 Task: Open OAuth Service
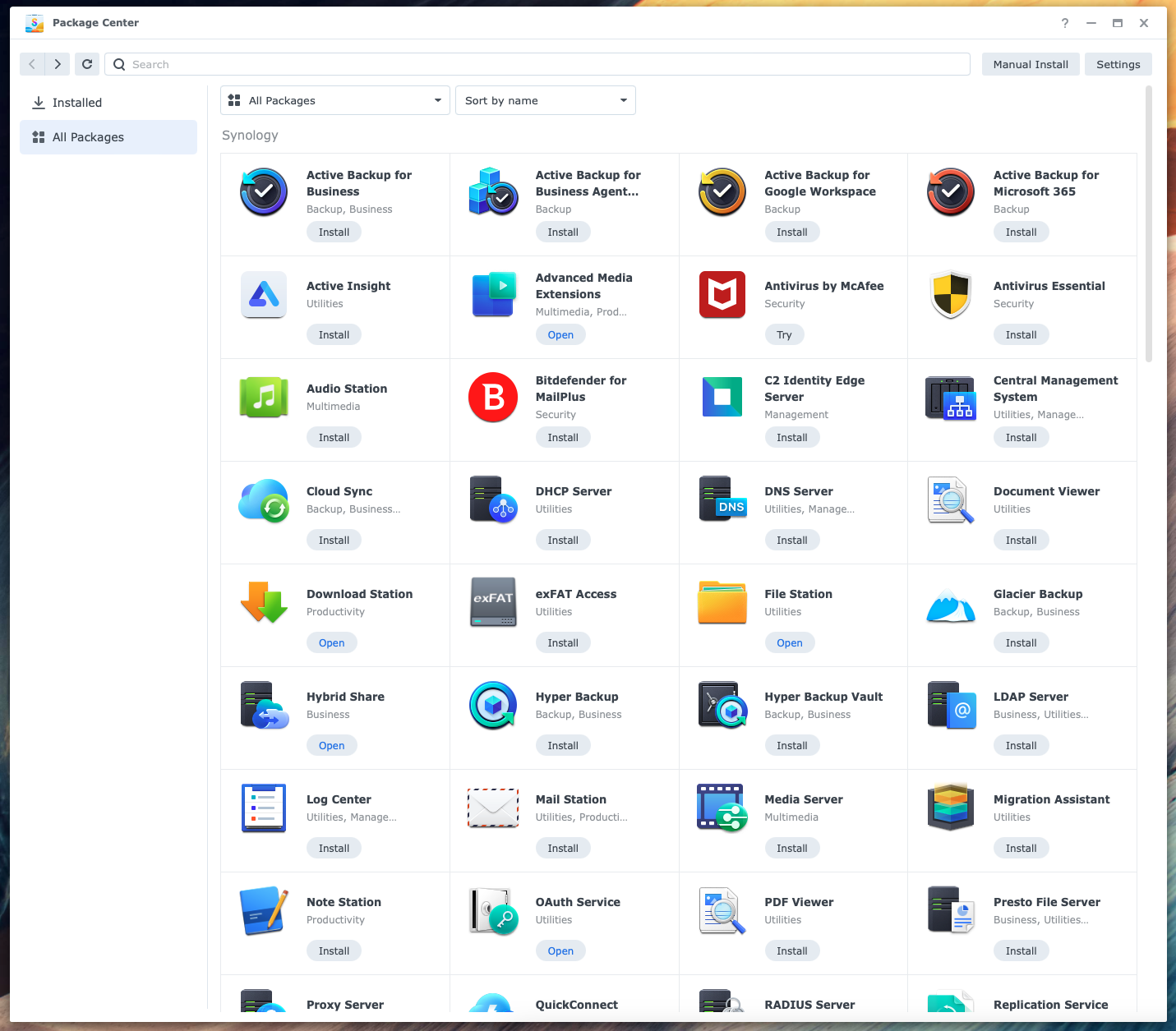coord(560,950)
